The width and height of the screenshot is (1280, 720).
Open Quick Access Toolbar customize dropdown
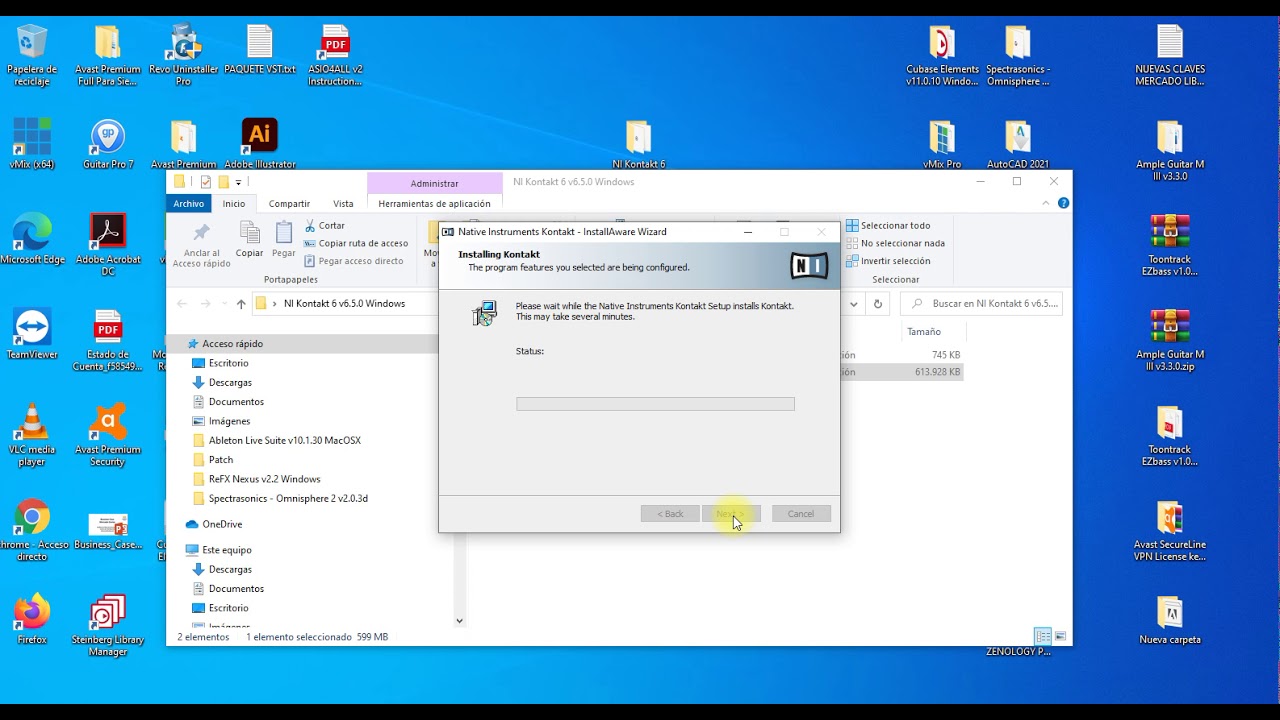pos(239,183)
